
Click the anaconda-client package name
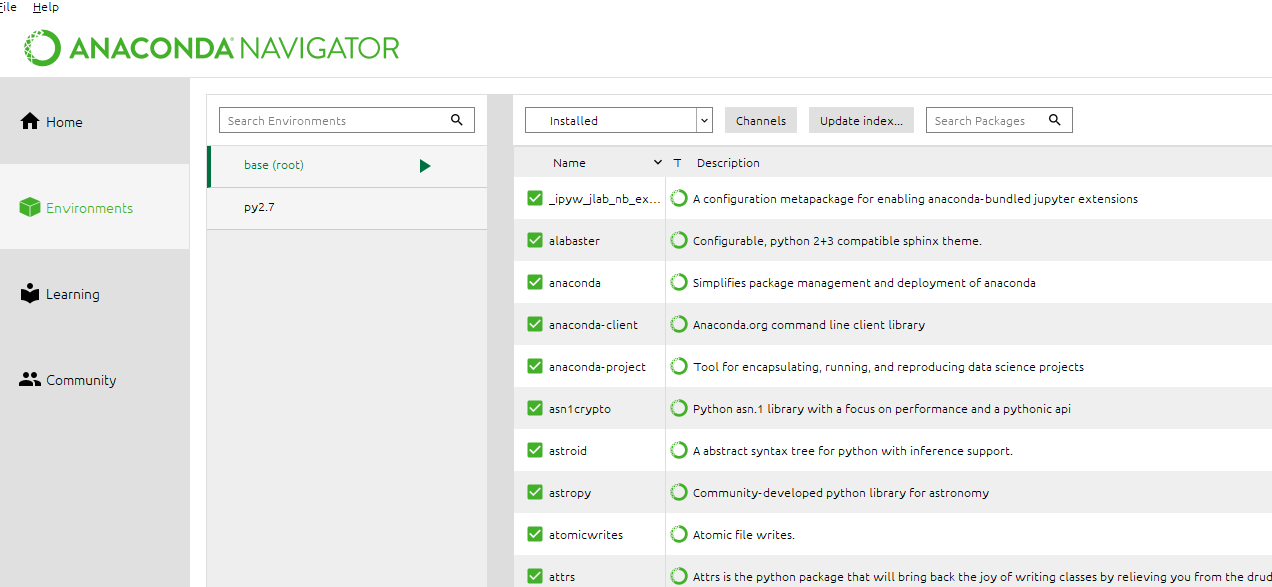pos(593,325)
